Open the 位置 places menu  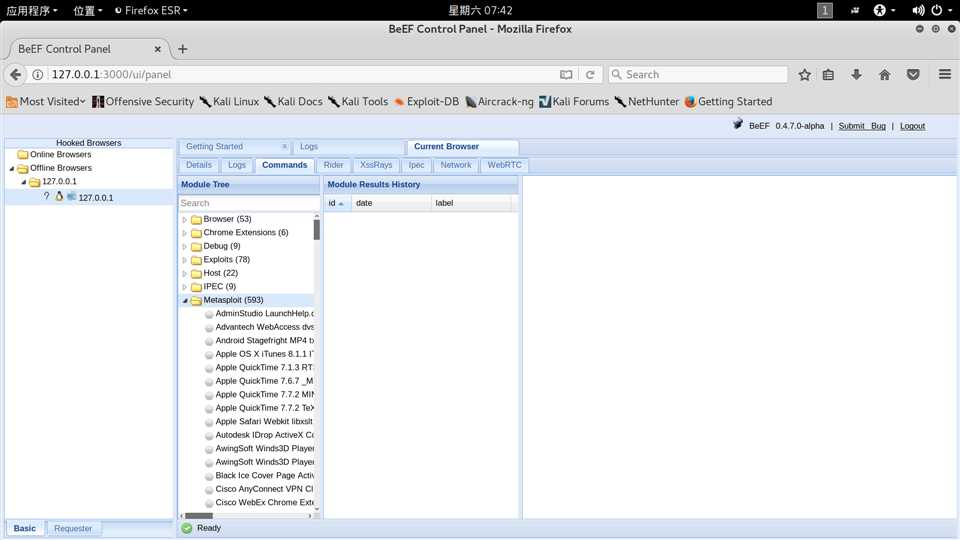tap(88, 10)
